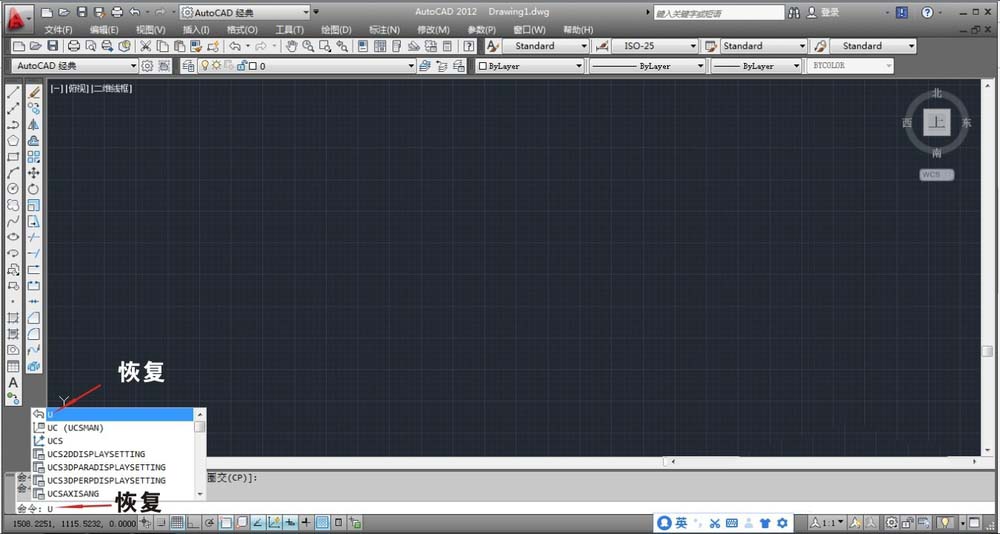The height and width of the screenshot is (534, 1000).
Task: Click the binoculars search icon
Action: [794, 12]
